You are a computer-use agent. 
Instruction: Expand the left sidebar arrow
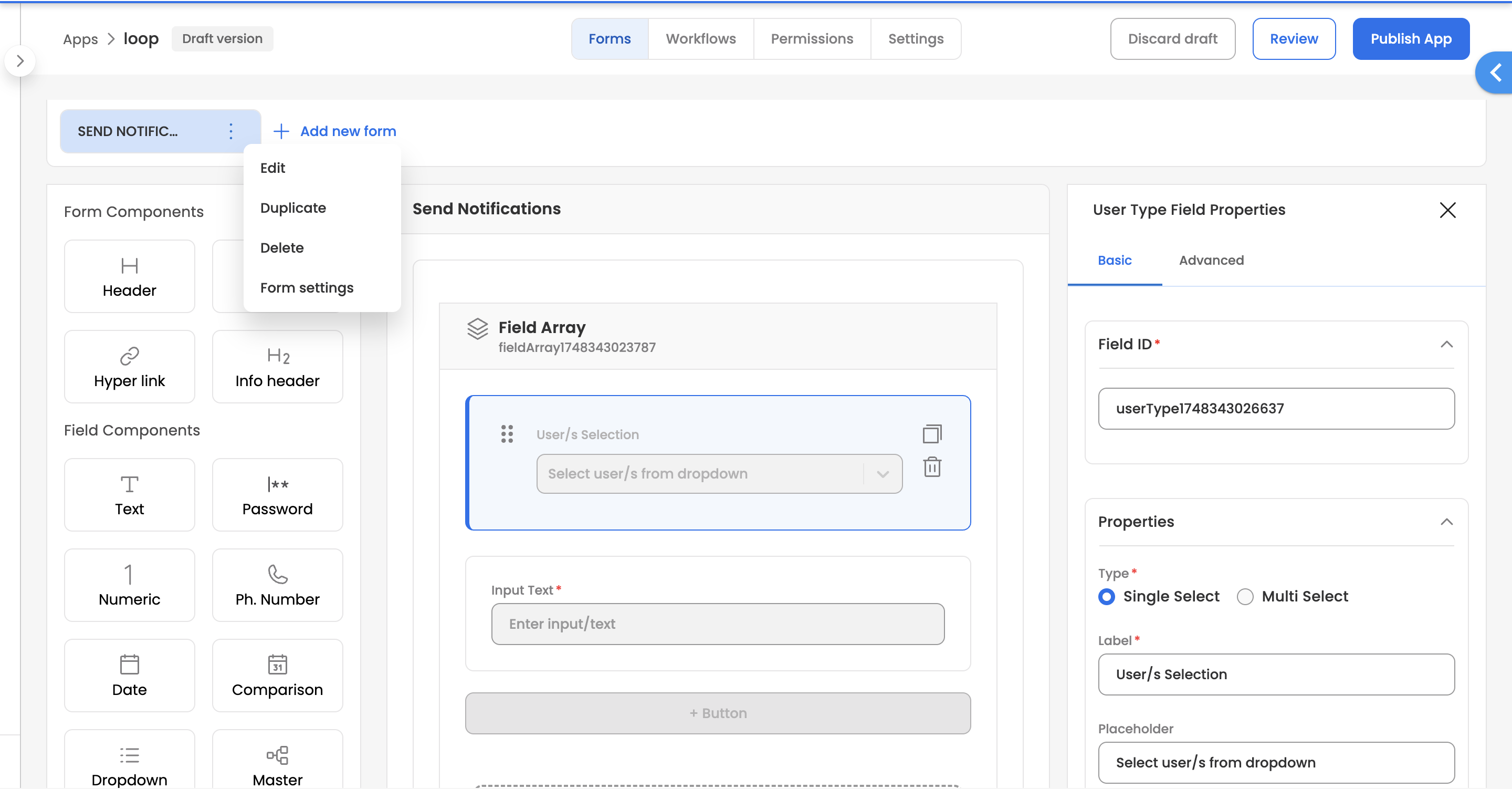coord(20,60)
